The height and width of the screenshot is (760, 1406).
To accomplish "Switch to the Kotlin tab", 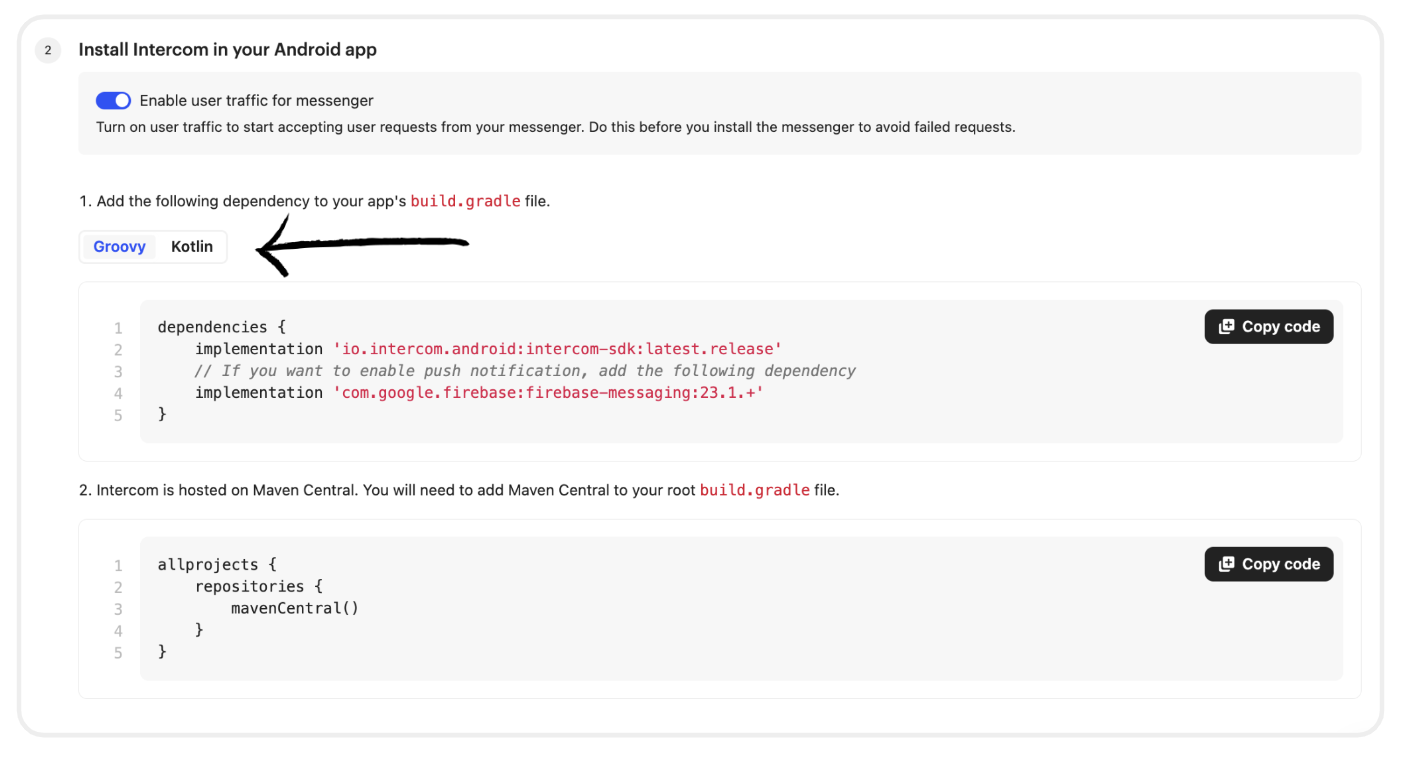I will click(192, 247).
